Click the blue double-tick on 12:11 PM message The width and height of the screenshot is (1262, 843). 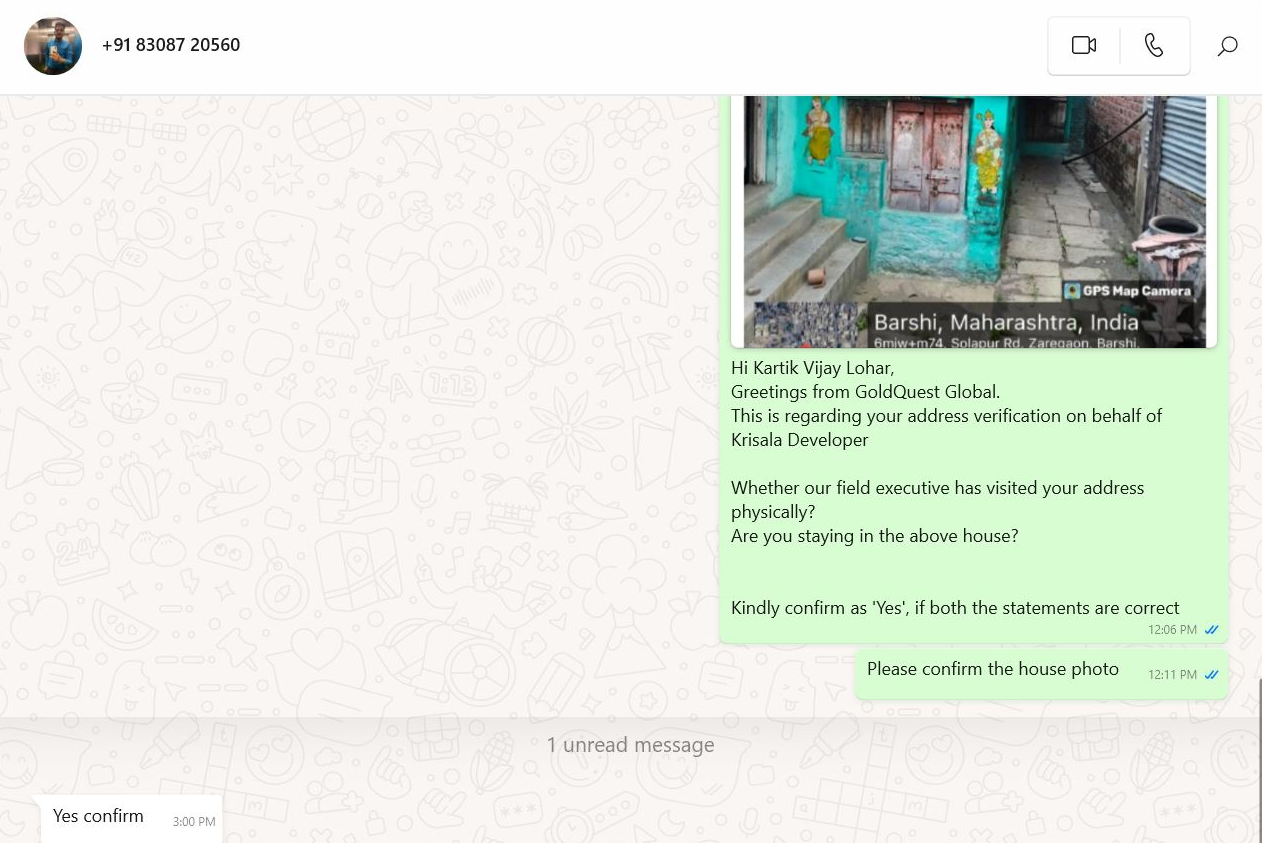pyautogui.click(x=1211, y=675)
